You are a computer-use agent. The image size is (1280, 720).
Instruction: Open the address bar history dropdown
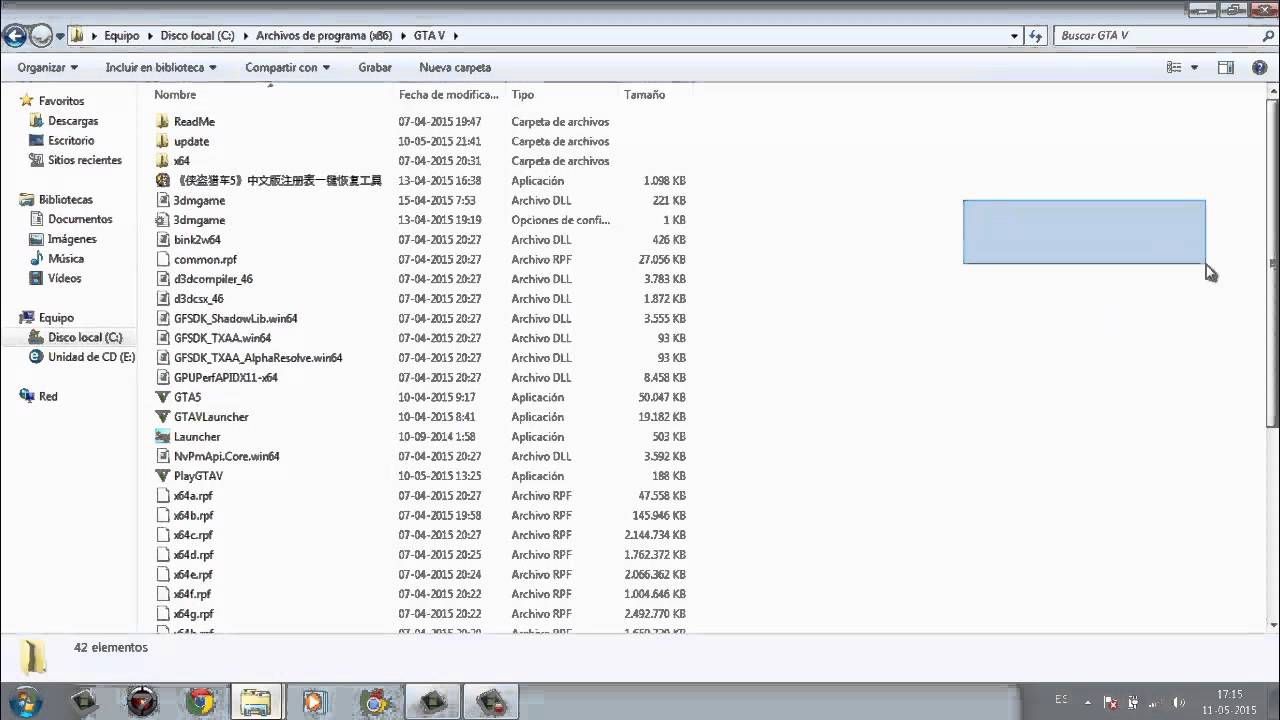pyautogui.click(x=1015, y=35)
